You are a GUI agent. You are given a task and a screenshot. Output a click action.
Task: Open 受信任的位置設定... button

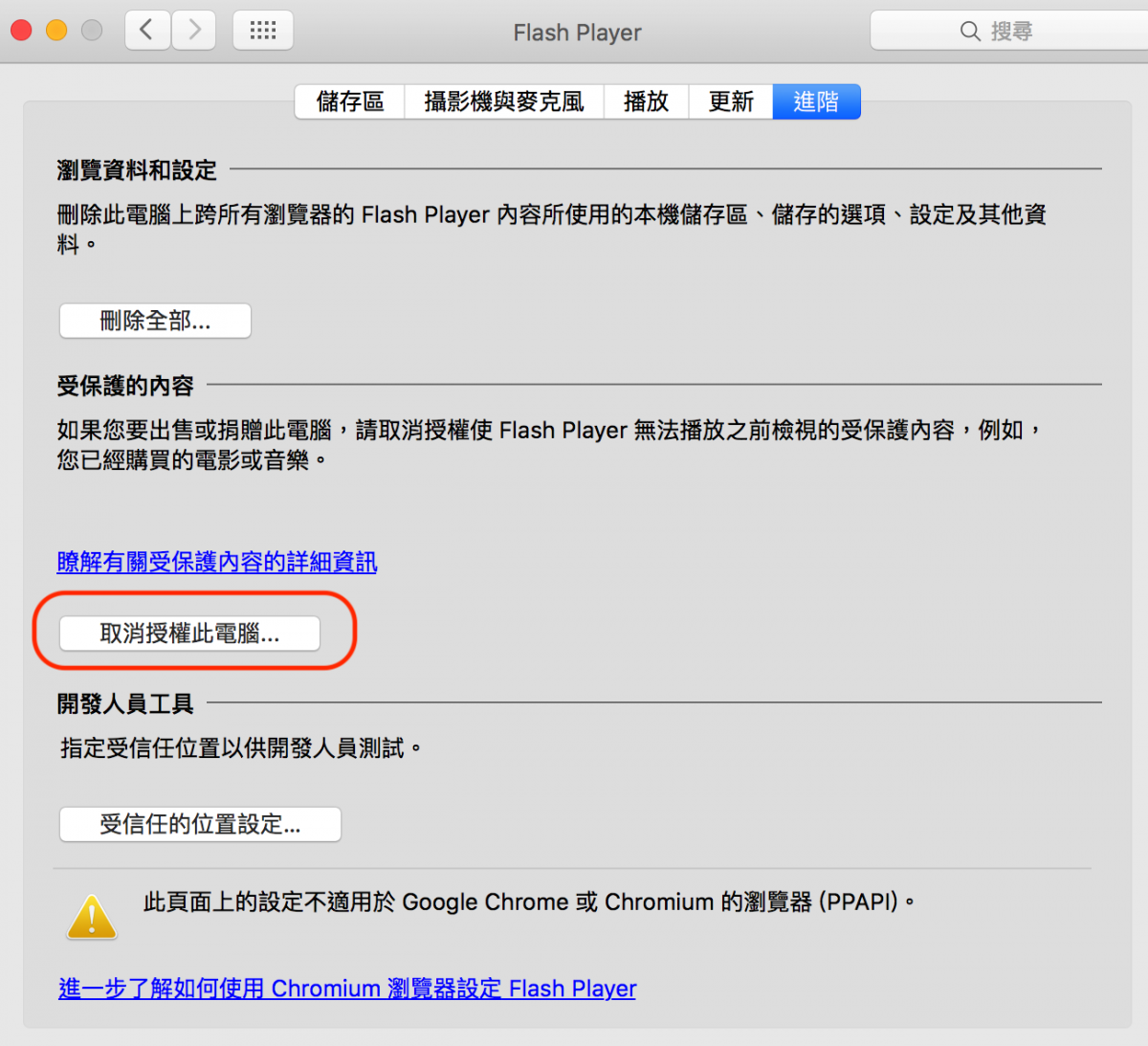(x=200, y=824)
